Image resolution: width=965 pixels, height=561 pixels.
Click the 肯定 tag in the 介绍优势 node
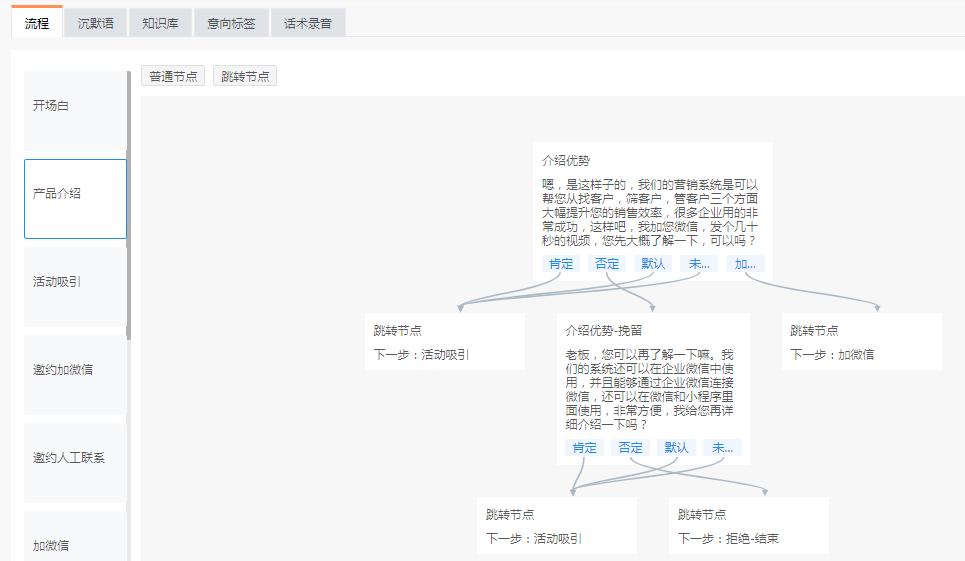click(x=561, y=264)
